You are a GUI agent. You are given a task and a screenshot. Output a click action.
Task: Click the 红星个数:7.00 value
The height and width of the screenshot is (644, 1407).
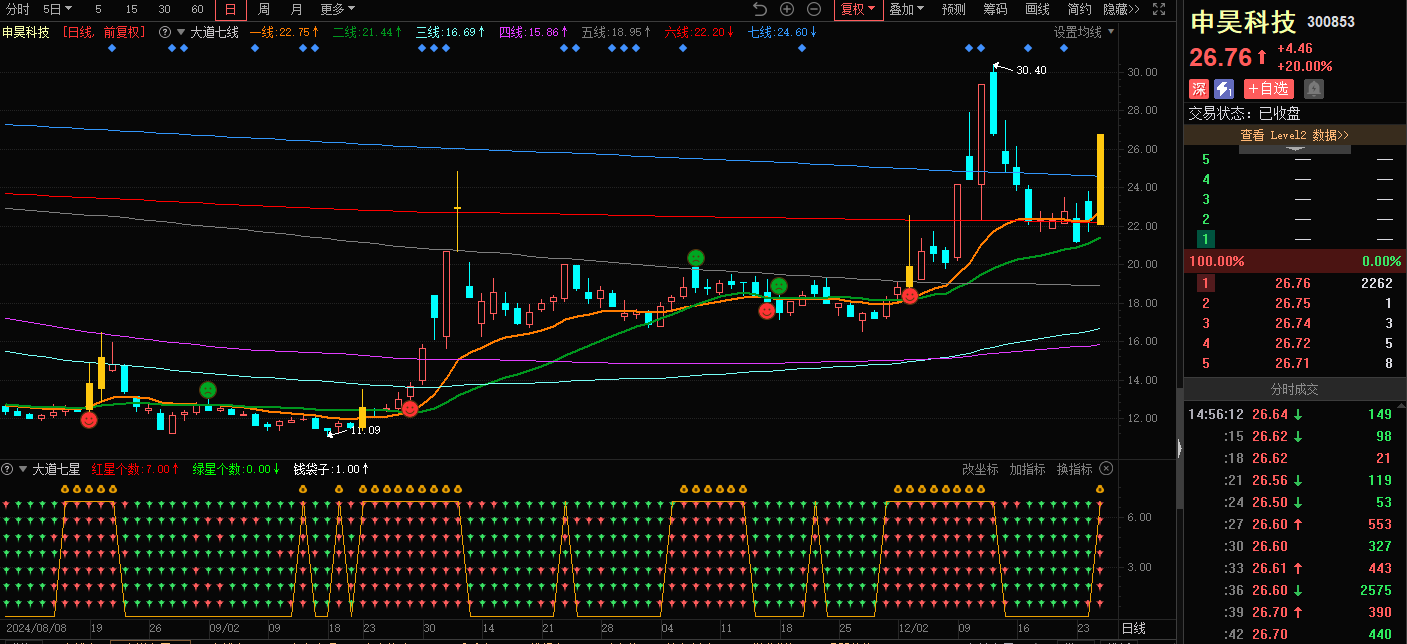(135, 468)
